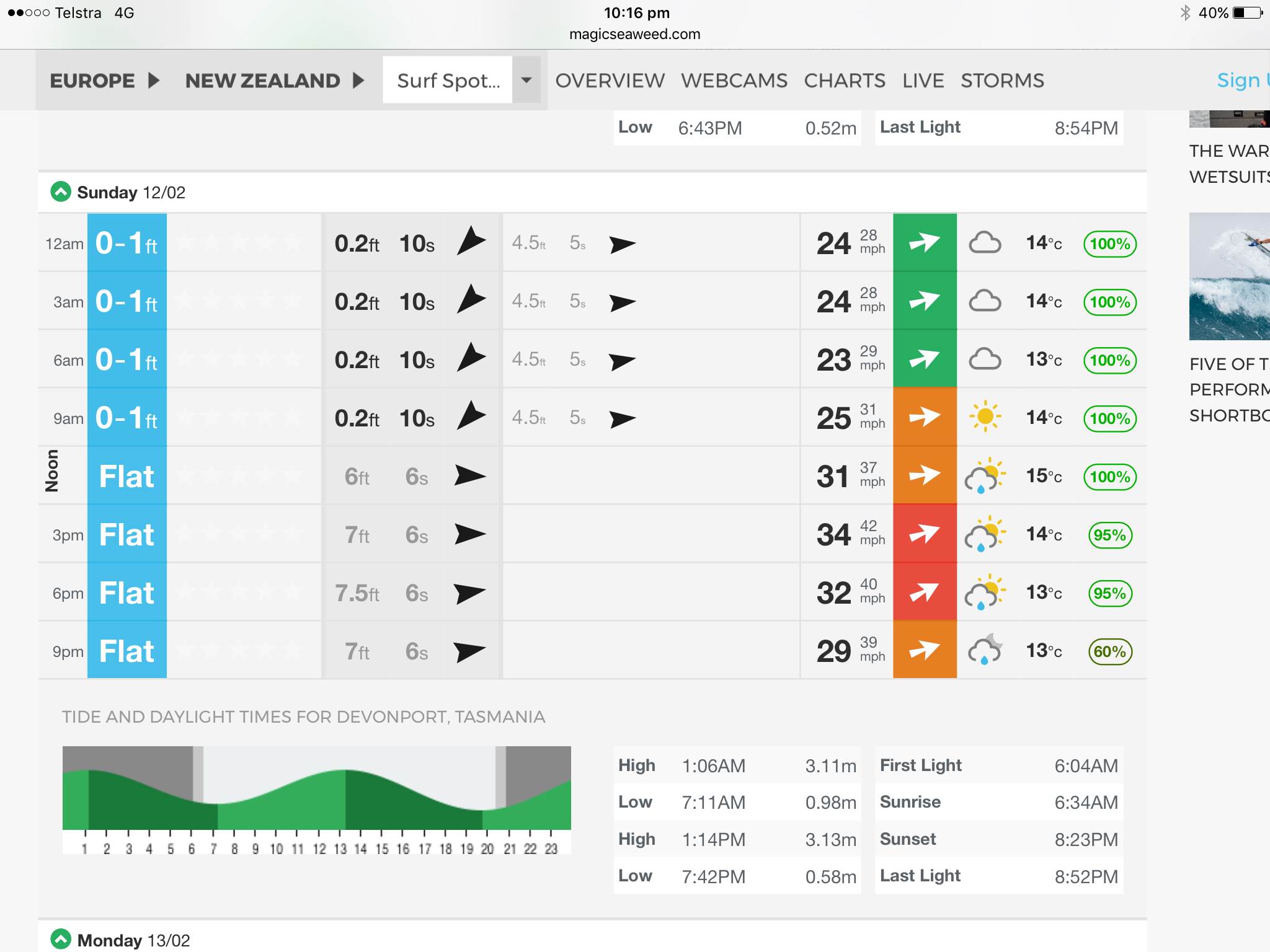1270x952 pixels.
Task: Open the Surf Spot dropdown arrow
Action: pos(526,80)
